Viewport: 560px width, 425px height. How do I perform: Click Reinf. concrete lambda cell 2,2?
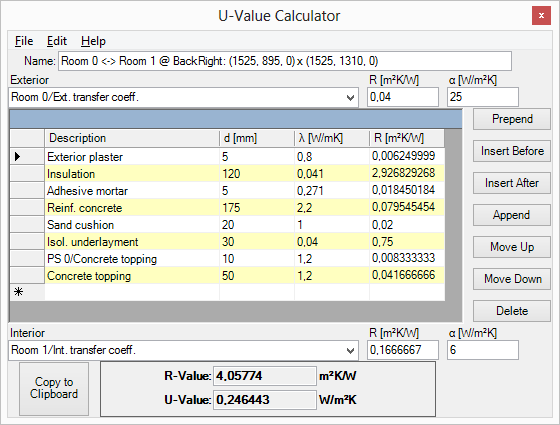tap(332, 208)
